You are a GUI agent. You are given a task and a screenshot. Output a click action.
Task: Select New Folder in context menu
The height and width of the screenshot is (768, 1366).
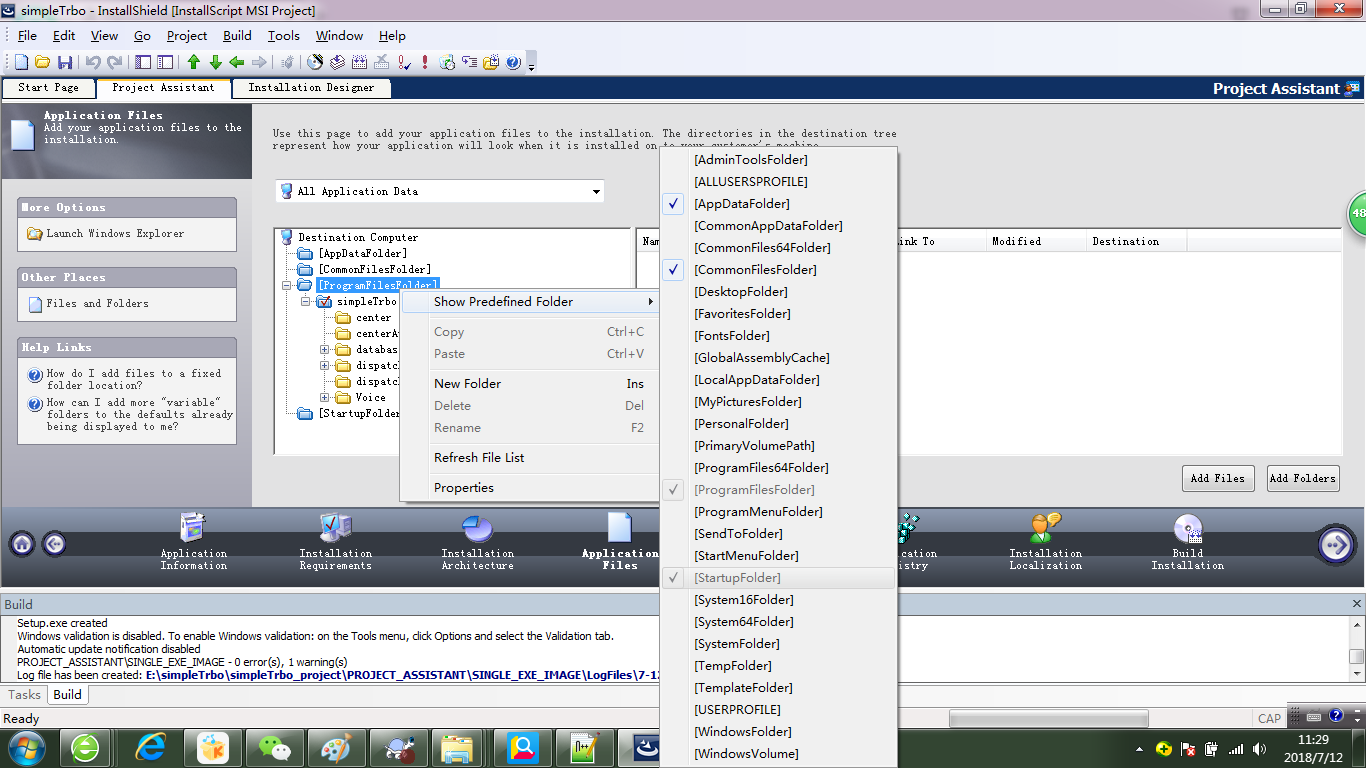529,383
